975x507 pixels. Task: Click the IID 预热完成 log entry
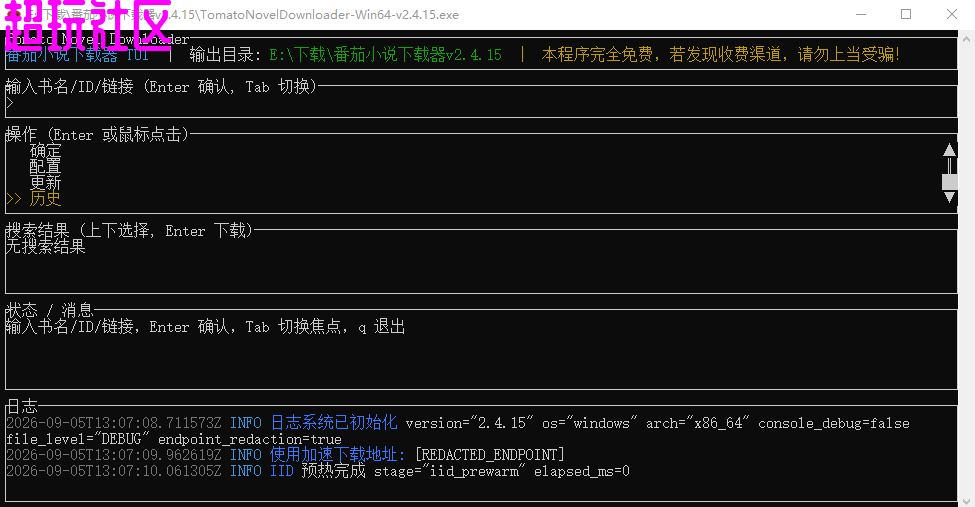pyautogui.click(x=318, y=471)
